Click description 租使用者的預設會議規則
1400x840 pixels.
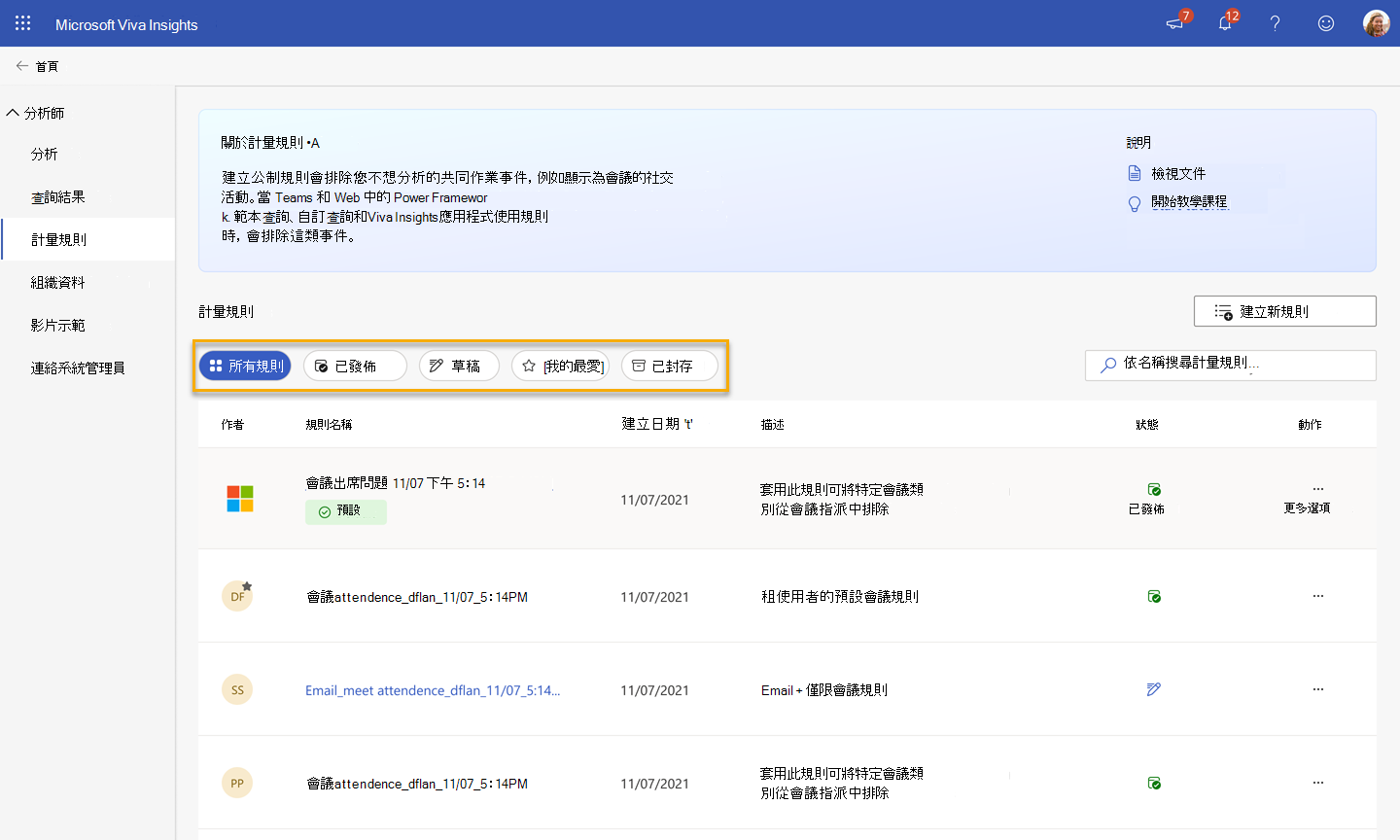tap(840, 597)
